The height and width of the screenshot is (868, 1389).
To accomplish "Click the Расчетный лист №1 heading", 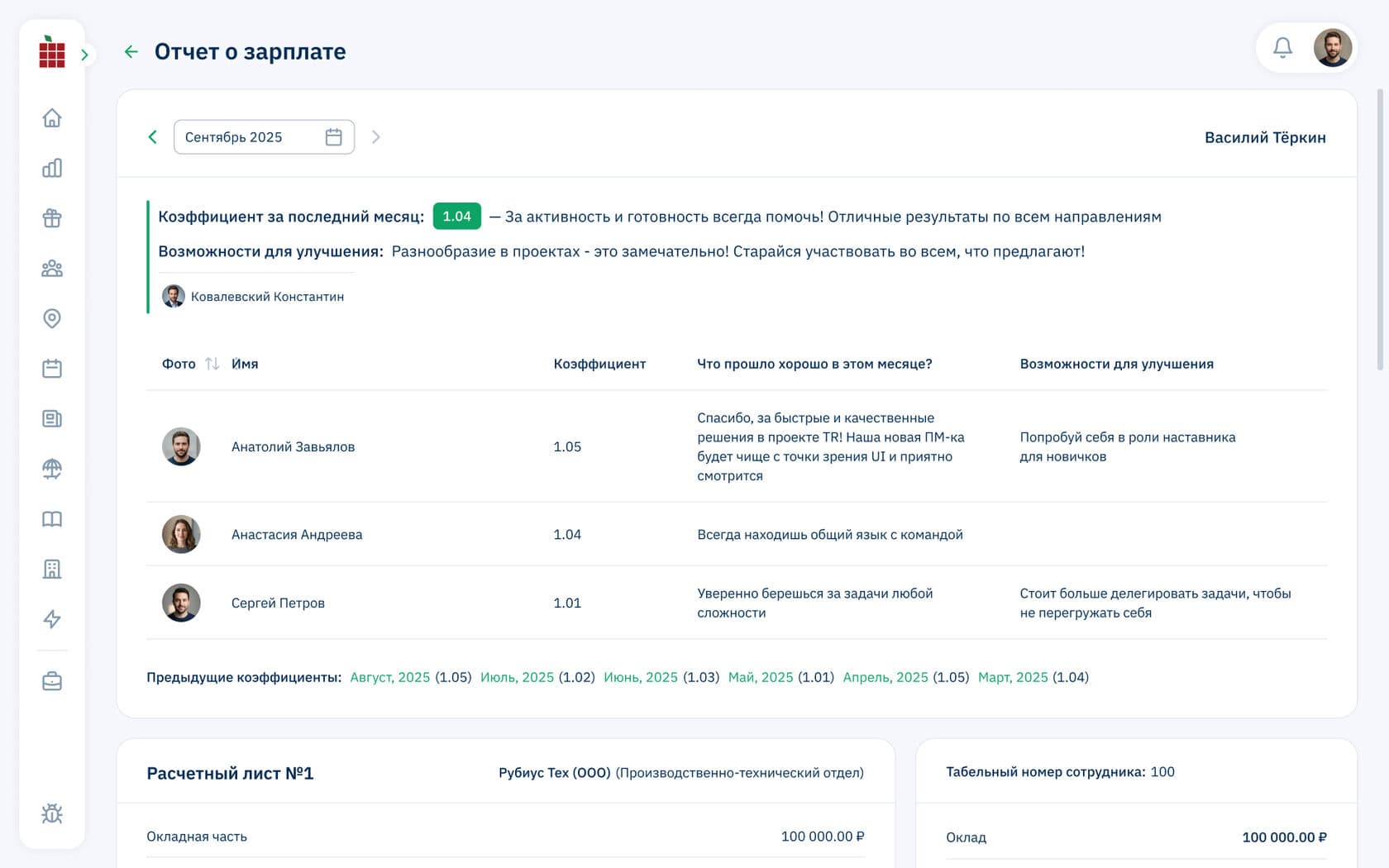I will point(230,773).
